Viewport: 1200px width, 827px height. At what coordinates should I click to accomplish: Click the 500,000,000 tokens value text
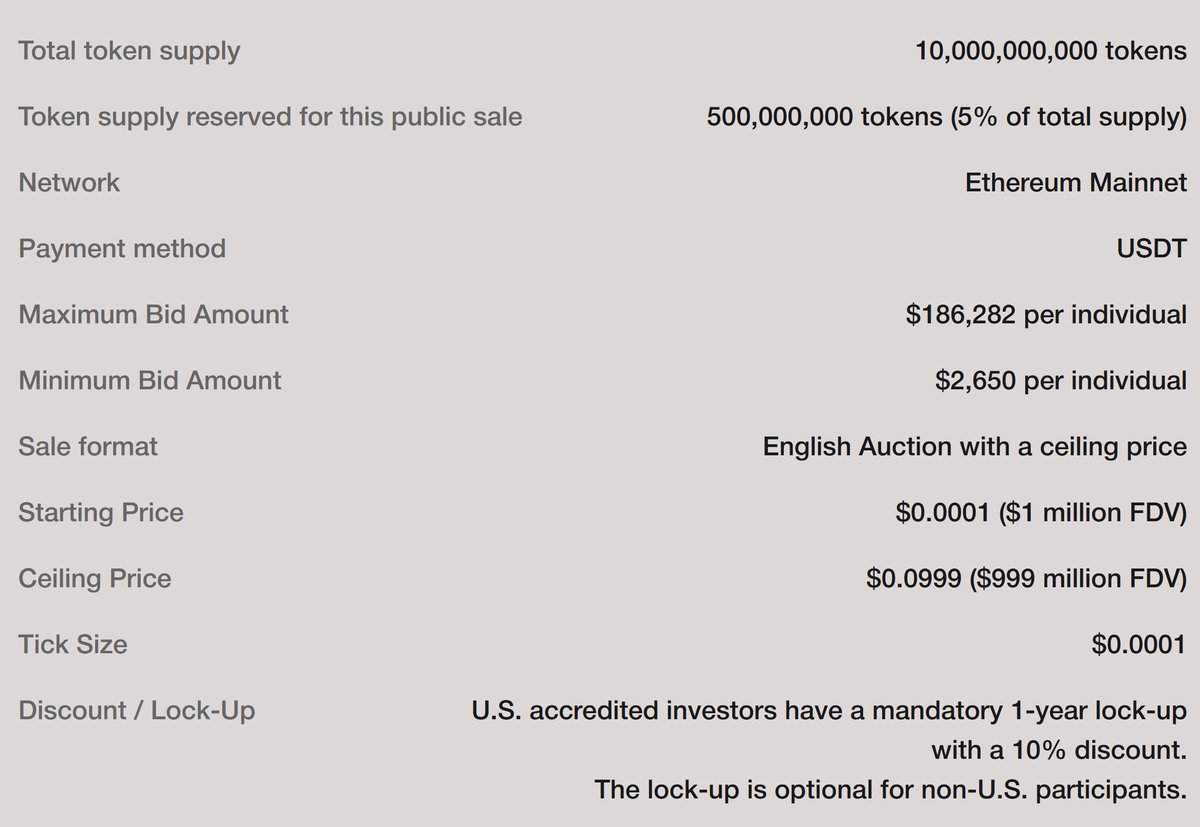coord(947,117)
